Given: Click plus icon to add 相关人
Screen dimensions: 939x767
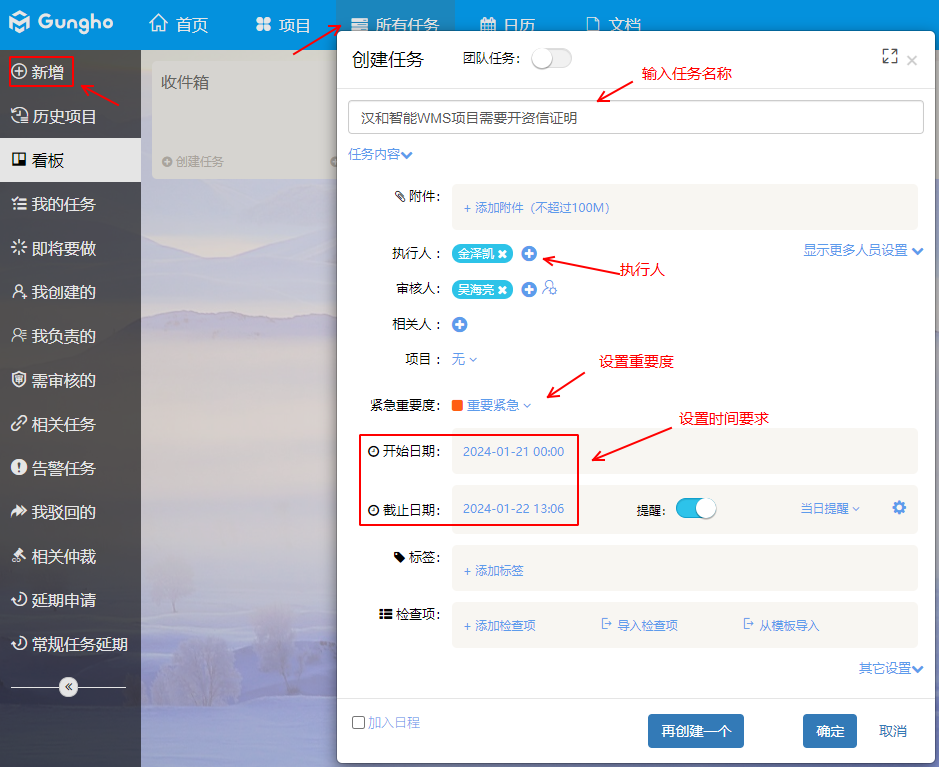Looking at the screenshot, I should click(x=460, y=324).
